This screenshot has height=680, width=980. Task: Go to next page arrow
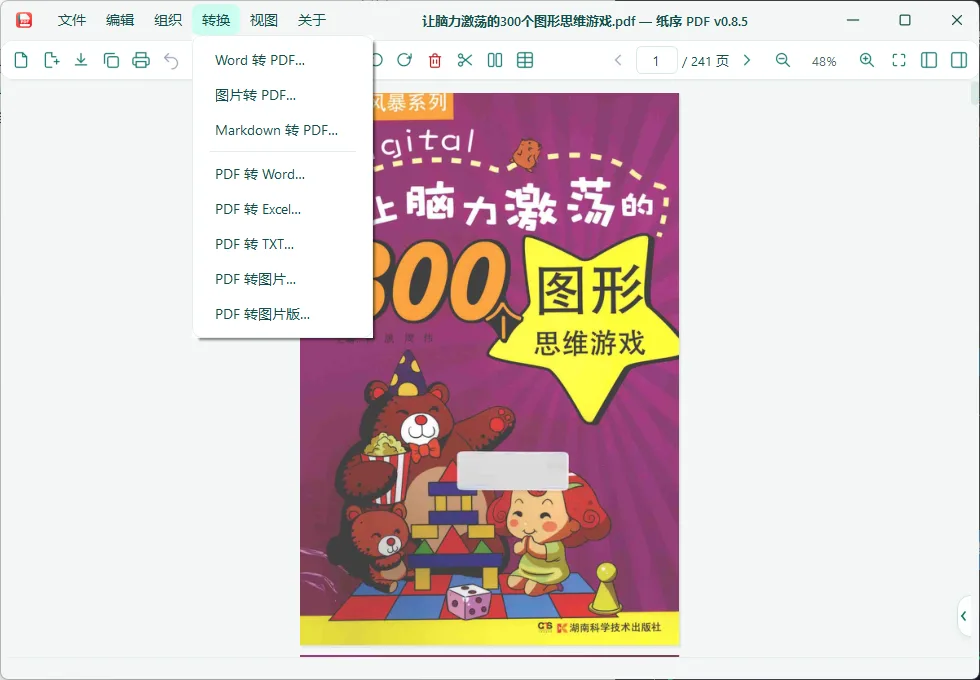pyautogui.click(x=747, y=60)
